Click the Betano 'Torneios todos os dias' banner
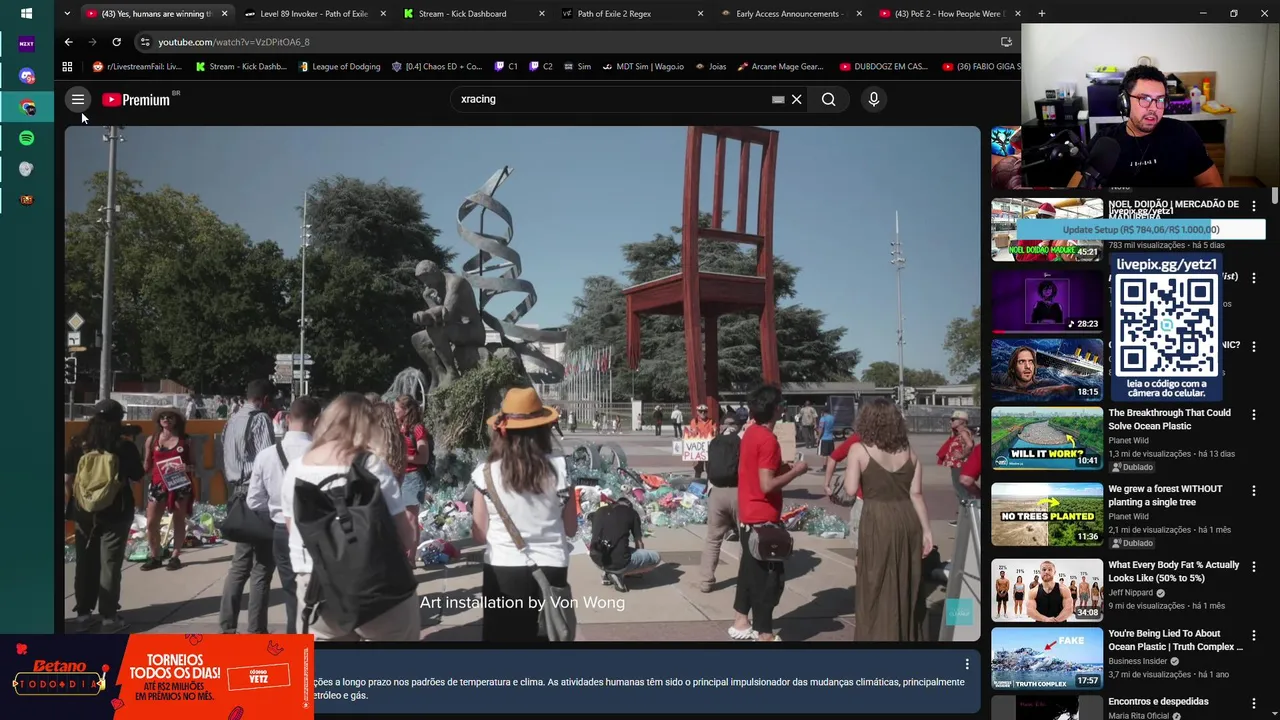Viewport: 1280px width, 720px height. [x=157, y=677]
